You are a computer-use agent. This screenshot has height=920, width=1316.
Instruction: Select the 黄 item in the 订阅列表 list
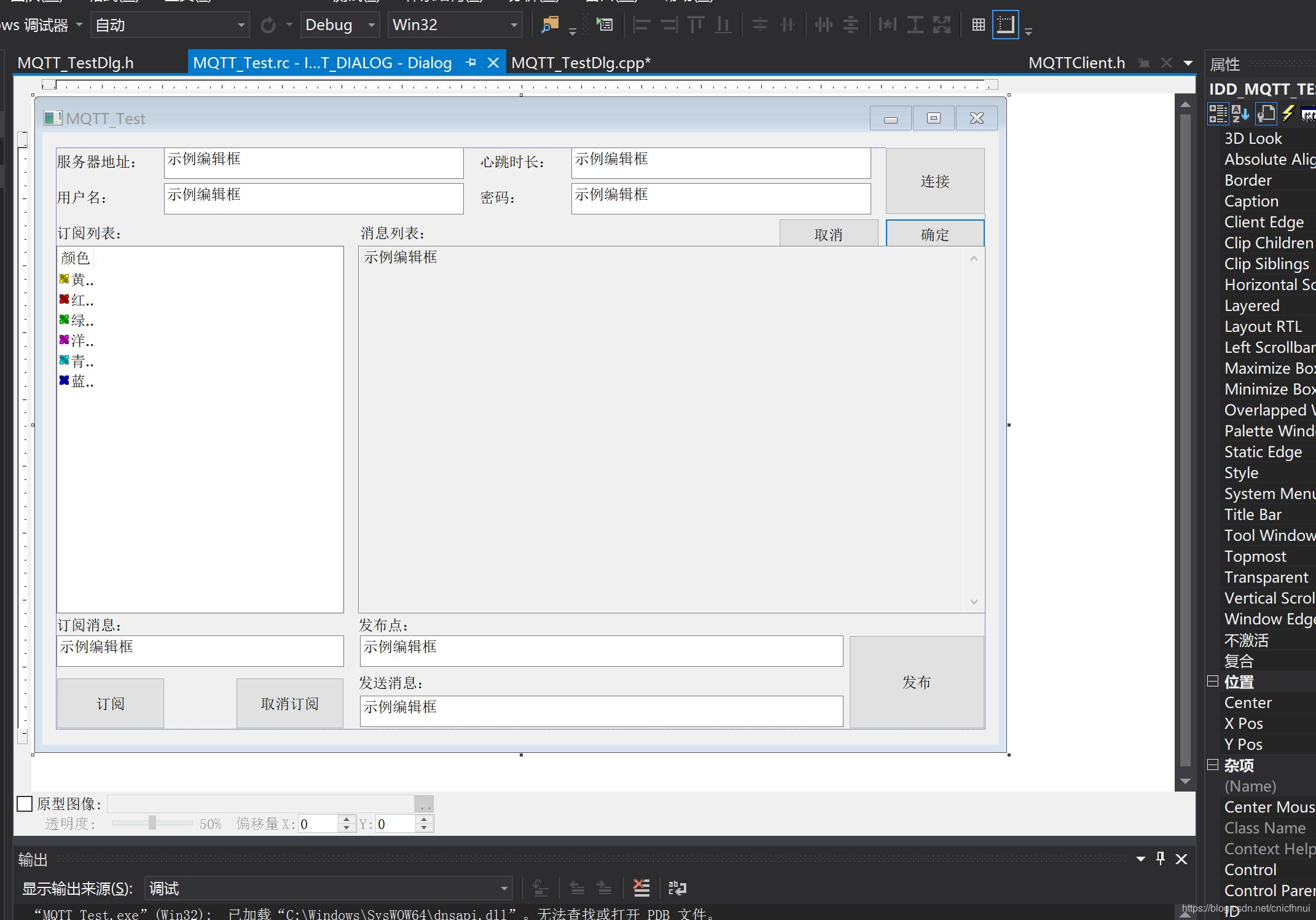(78, 279)
